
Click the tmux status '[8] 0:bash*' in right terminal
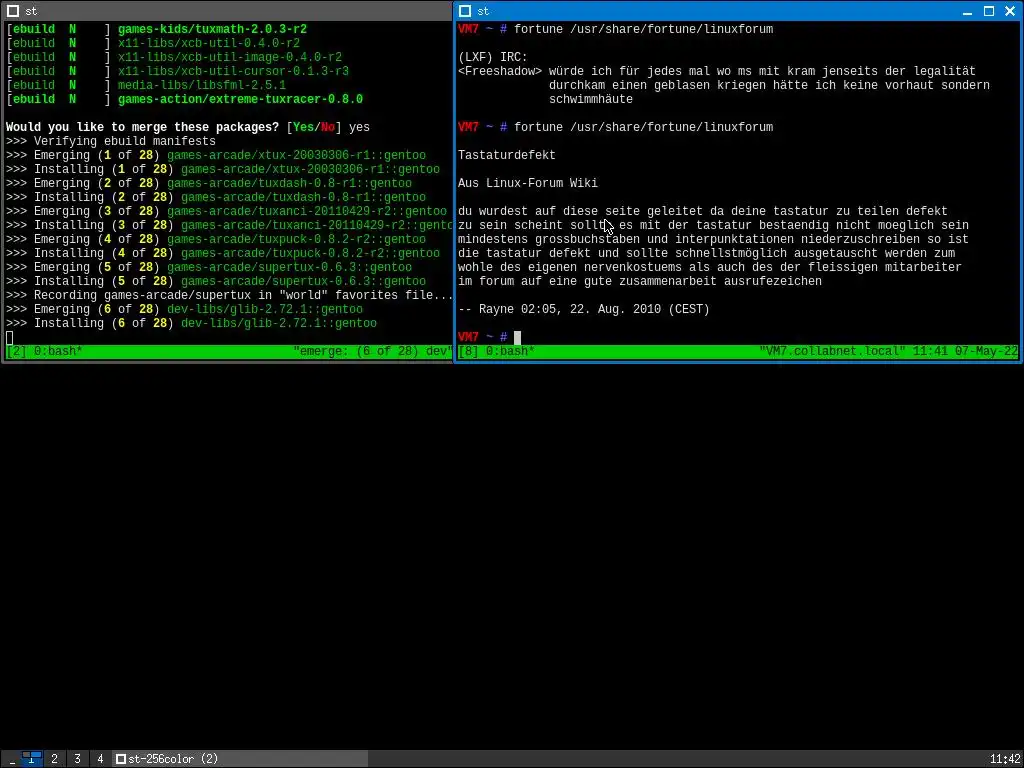pos(496,351)
